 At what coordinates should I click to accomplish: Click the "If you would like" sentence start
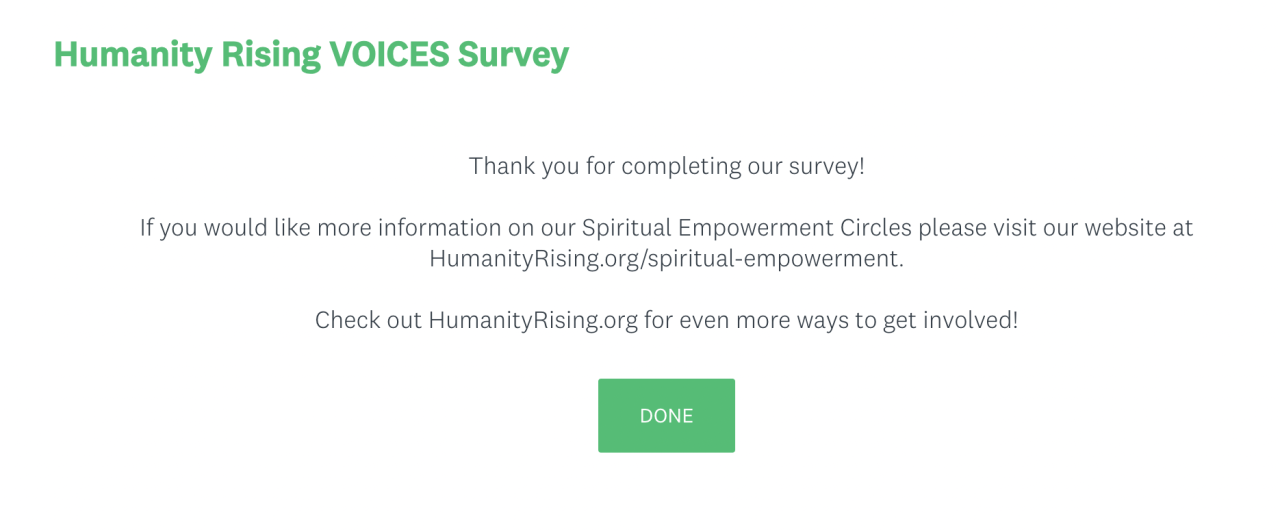click(209, 228)
